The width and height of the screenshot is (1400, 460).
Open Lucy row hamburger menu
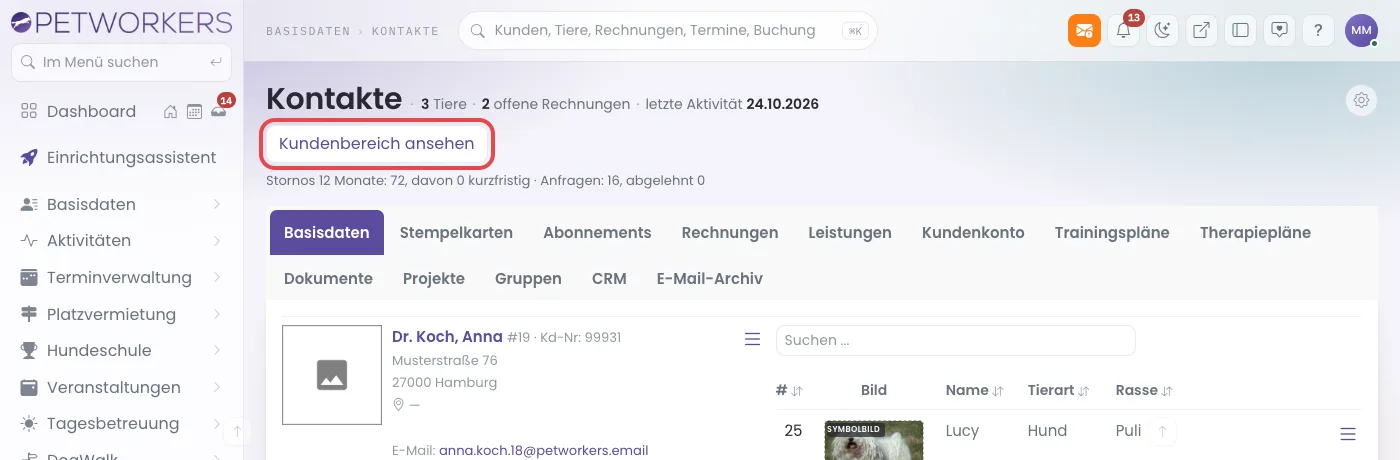[x=1348, y=434]
